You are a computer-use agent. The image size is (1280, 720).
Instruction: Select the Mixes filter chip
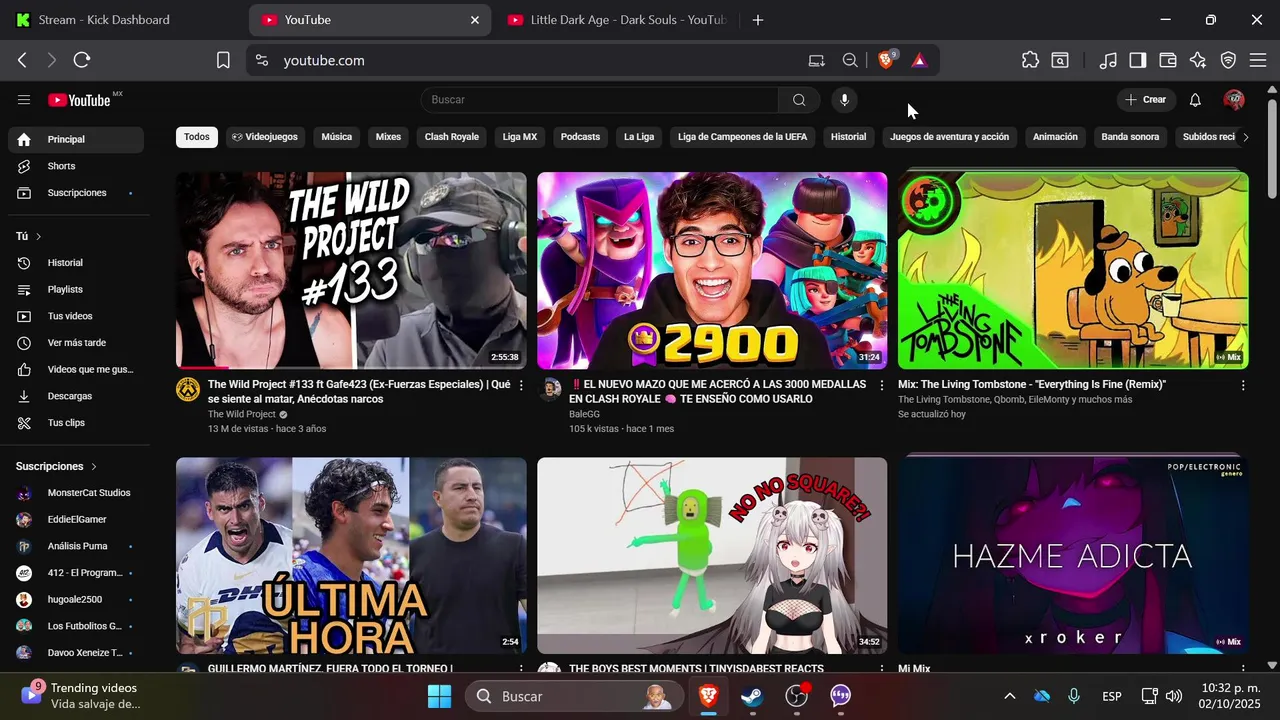[x=388, y=137]
